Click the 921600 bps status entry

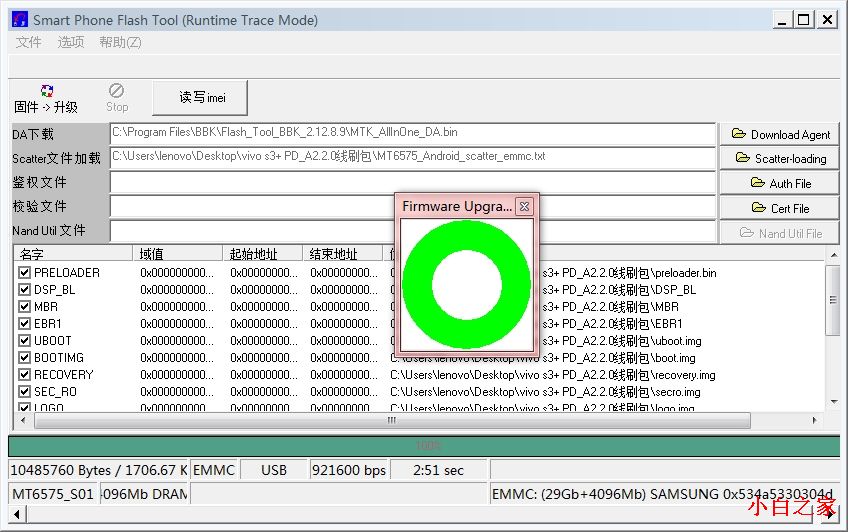(x=349, y=470)
